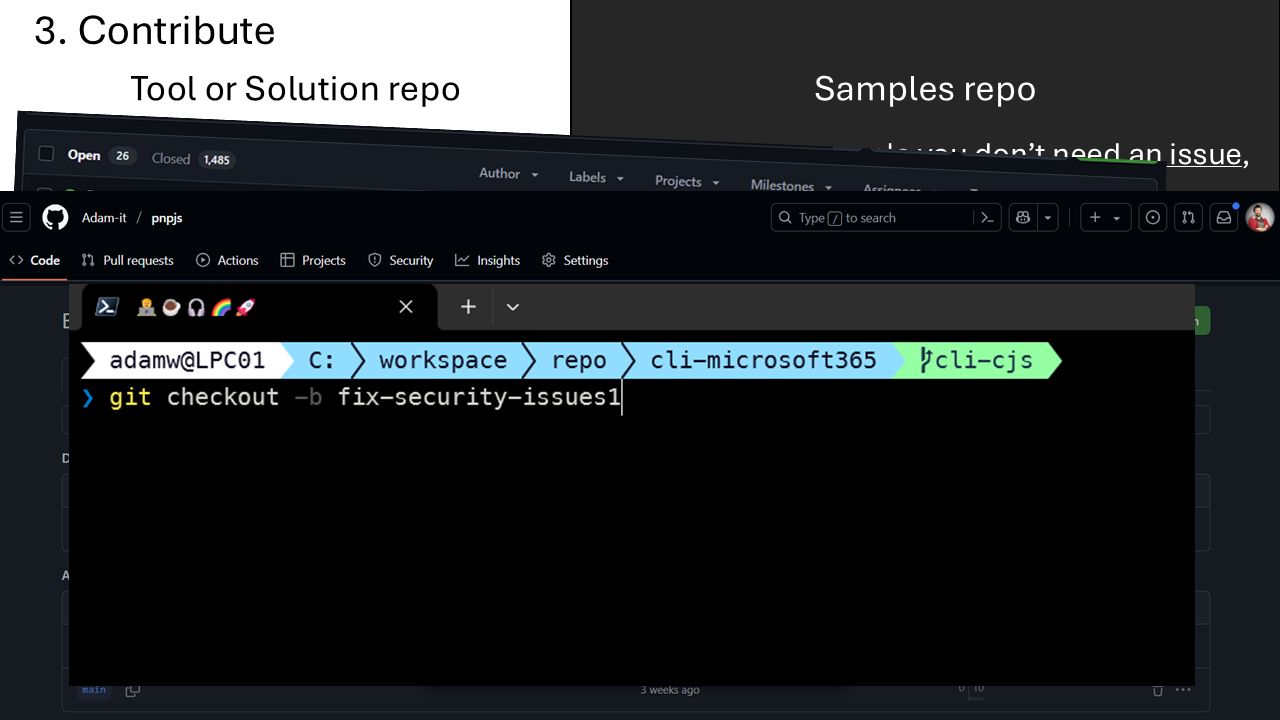1280x720 pixels.
Task: Click the 'Tool or Solution repo' heading
Action: coord(295,89)
